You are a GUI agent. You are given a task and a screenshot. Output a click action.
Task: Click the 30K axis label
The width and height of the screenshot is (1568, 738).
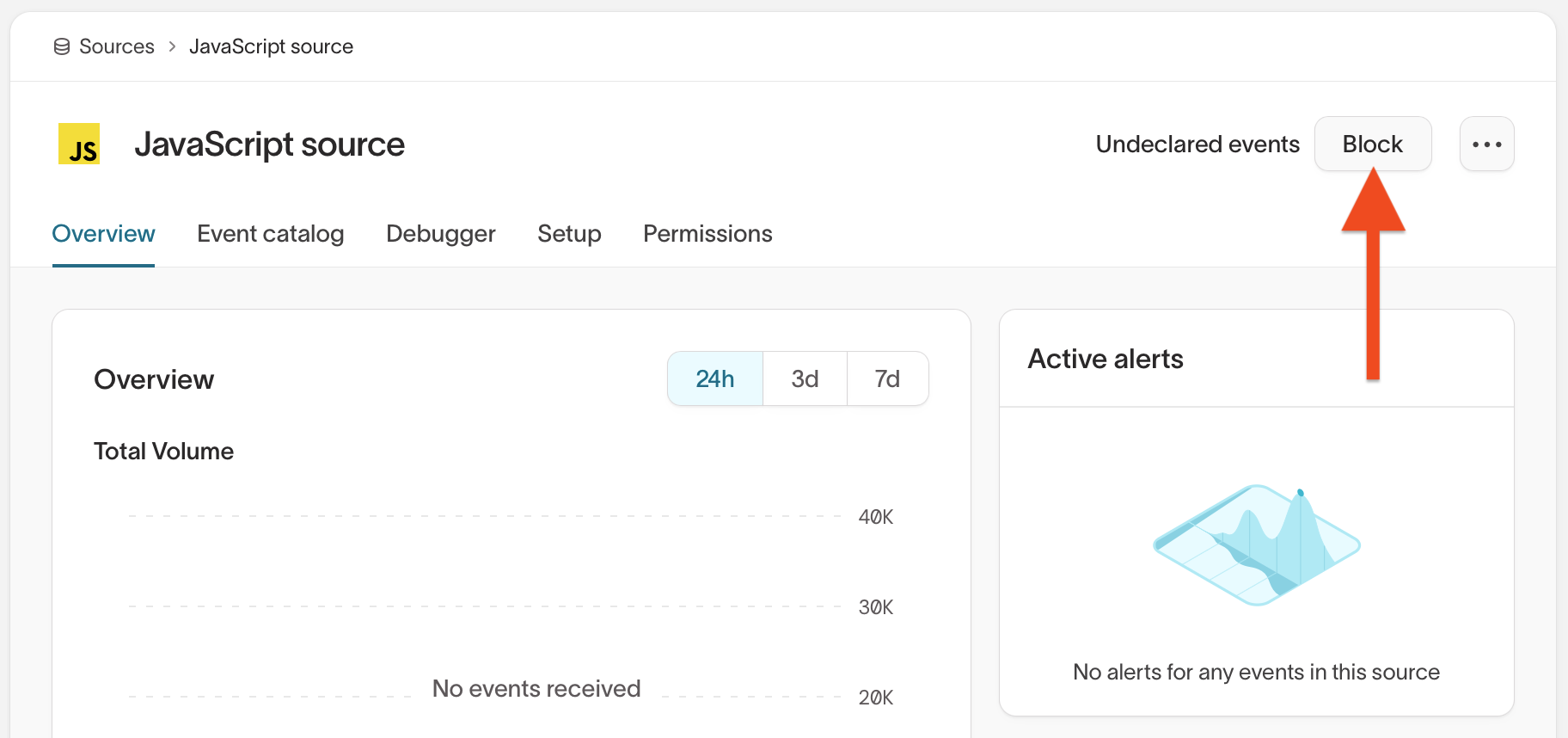[876, 607]
